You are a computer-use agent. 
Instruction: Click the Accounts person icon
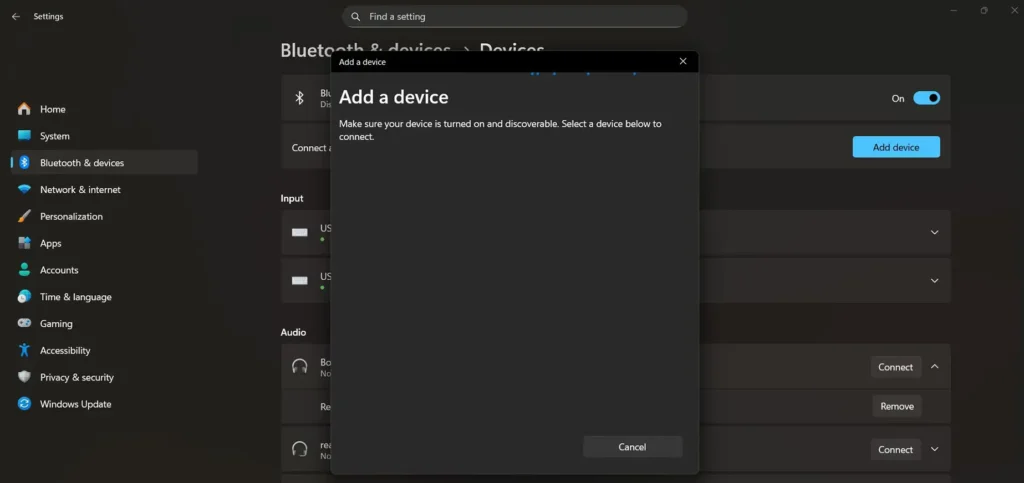[24, 270]
